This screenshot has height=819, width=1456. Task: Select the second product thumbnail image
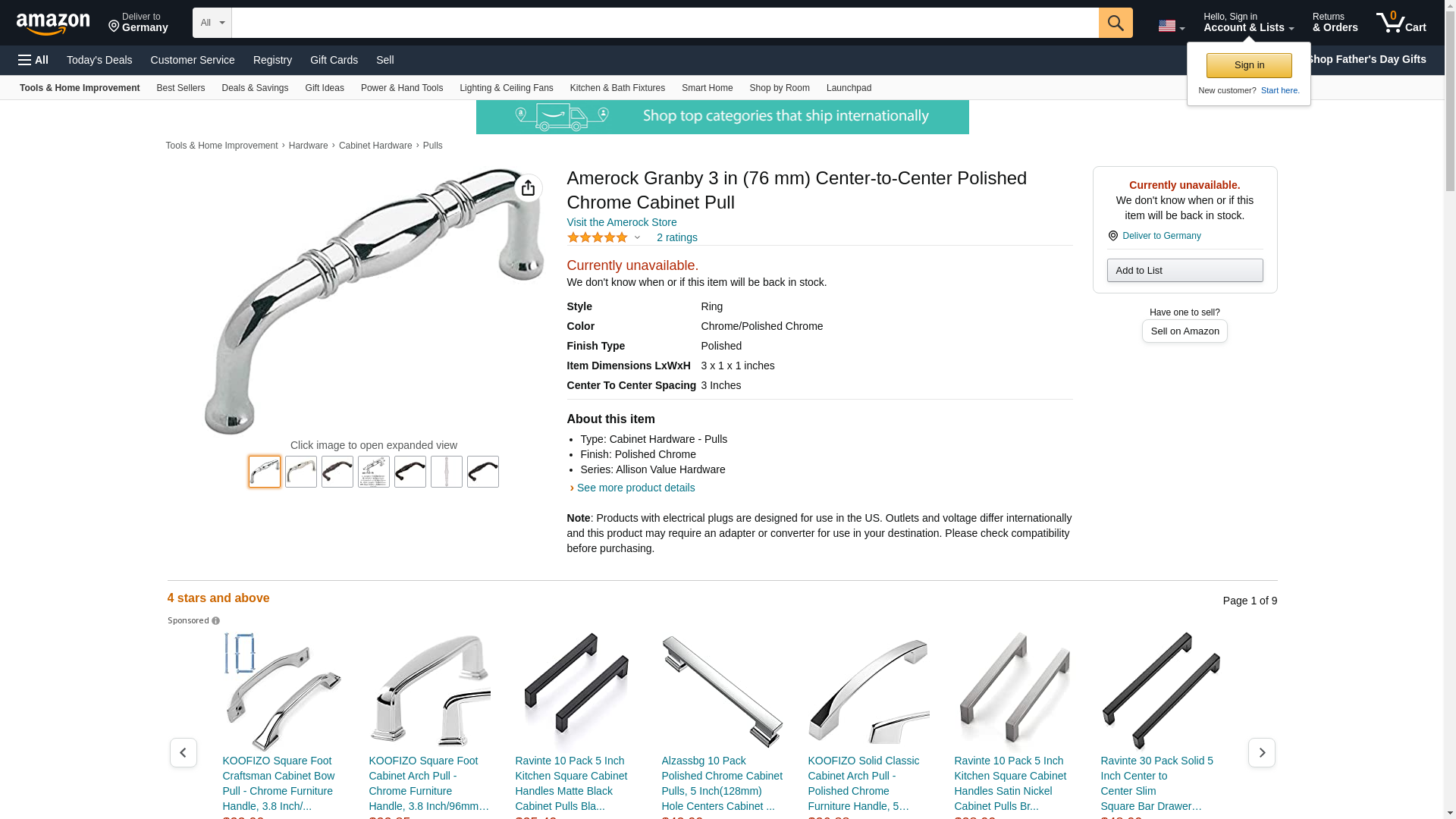[301, 472]
